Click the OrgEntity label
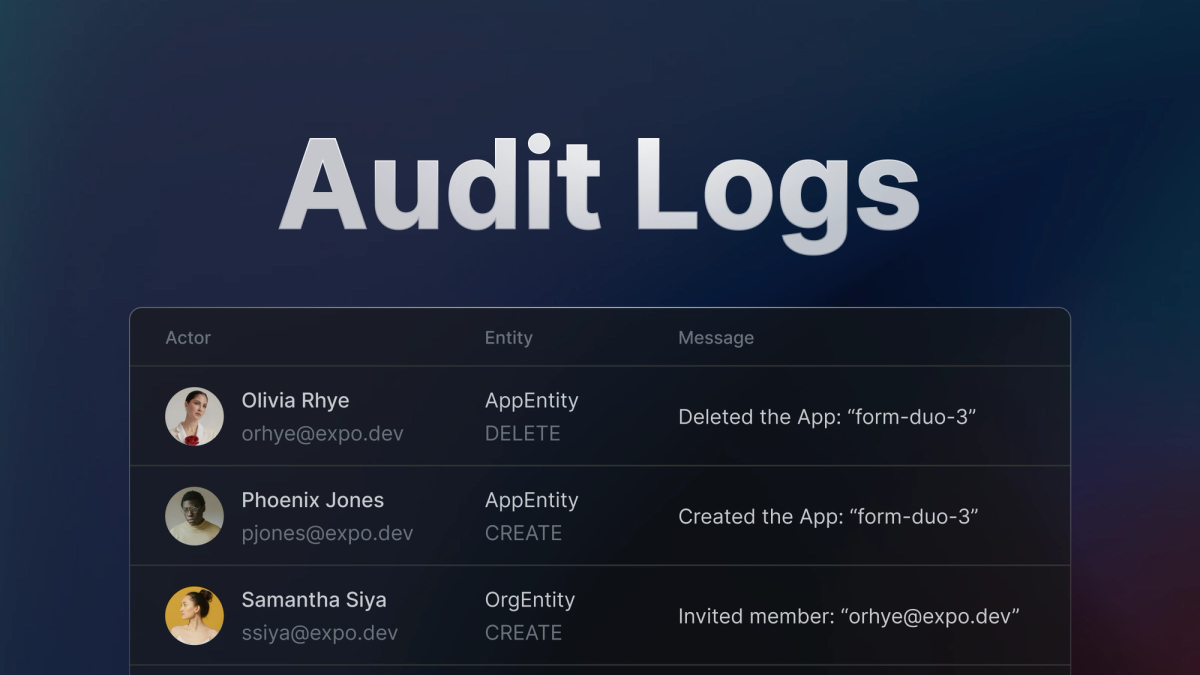 click(530, 600)
